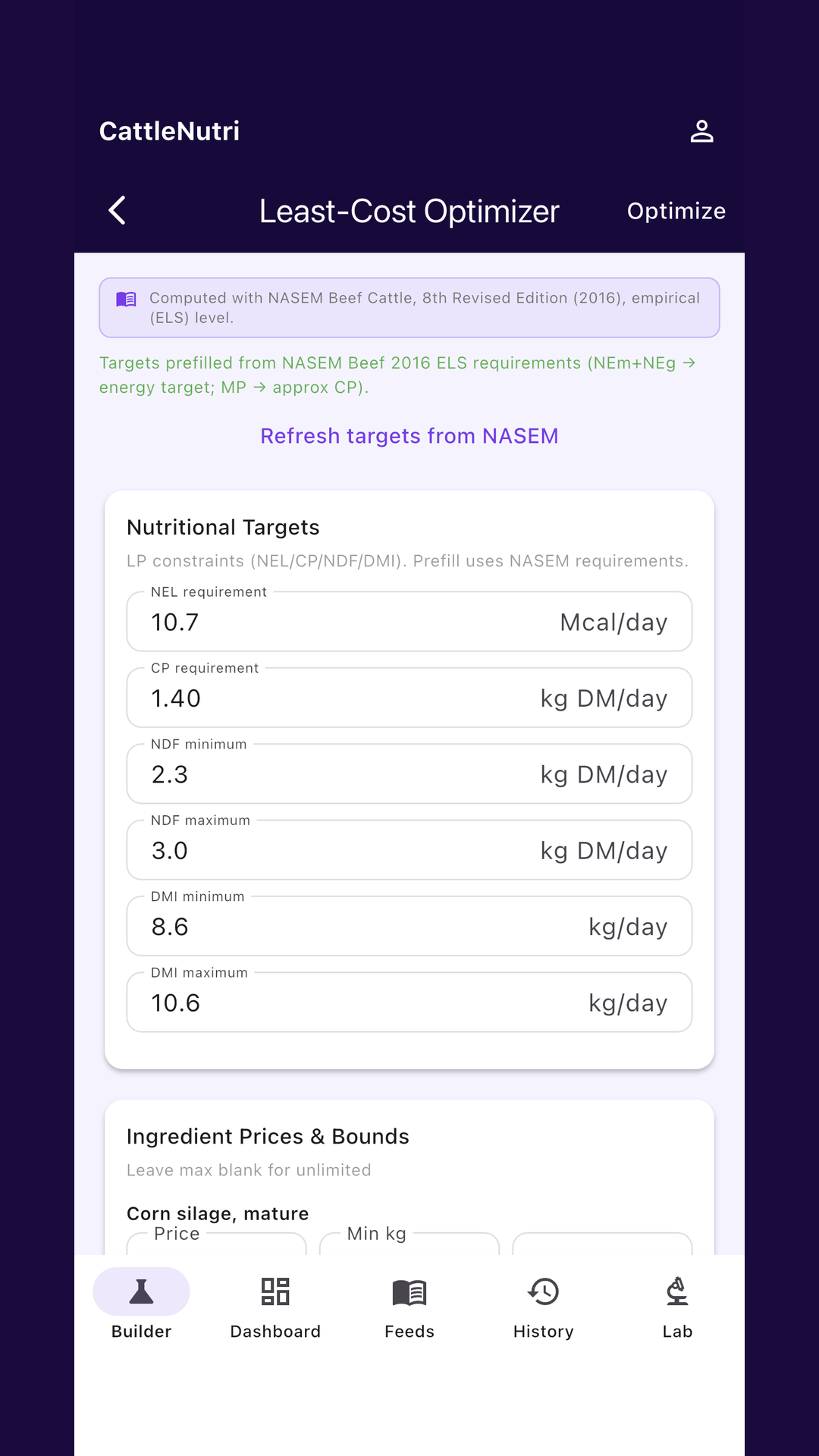The image size is (819, 1456).
Task: Run Optimize in the header
Action: point(676,211)
